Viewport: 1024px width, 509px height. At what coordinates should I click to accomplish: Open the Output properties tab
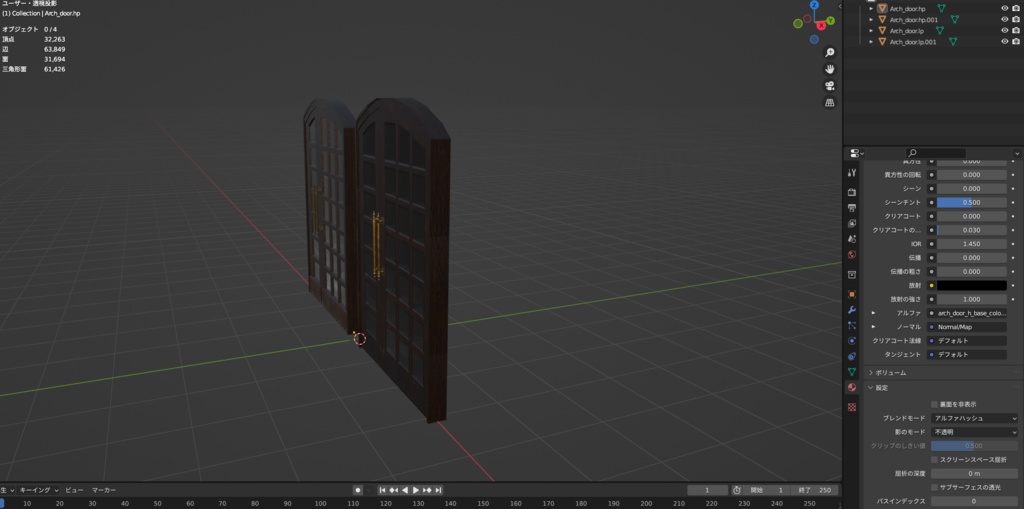click(x=852, y=208)
